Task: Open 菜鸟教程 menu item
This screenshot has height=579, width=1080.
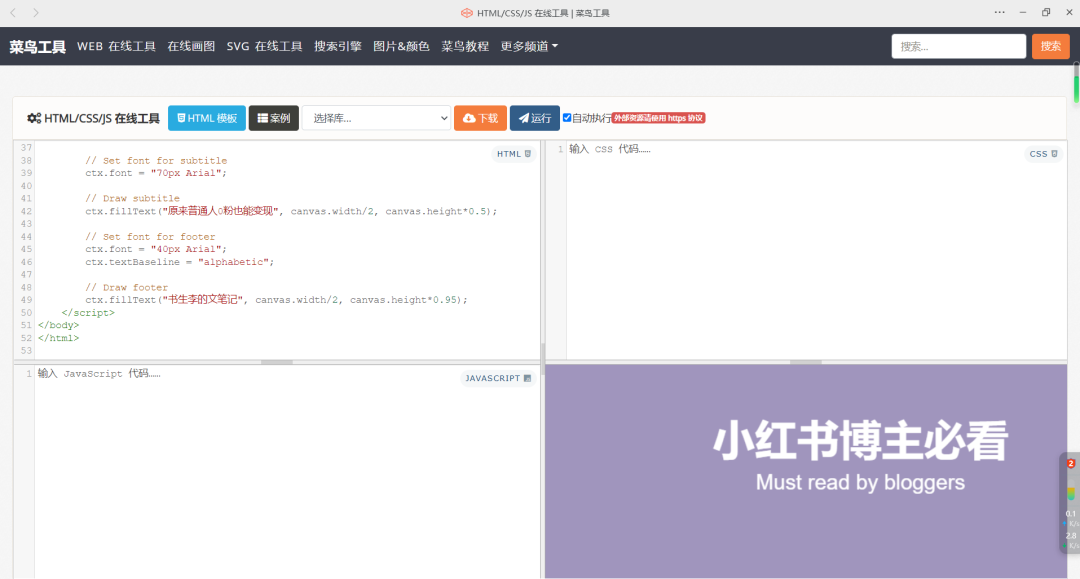Action: click(x=465, y=46)
